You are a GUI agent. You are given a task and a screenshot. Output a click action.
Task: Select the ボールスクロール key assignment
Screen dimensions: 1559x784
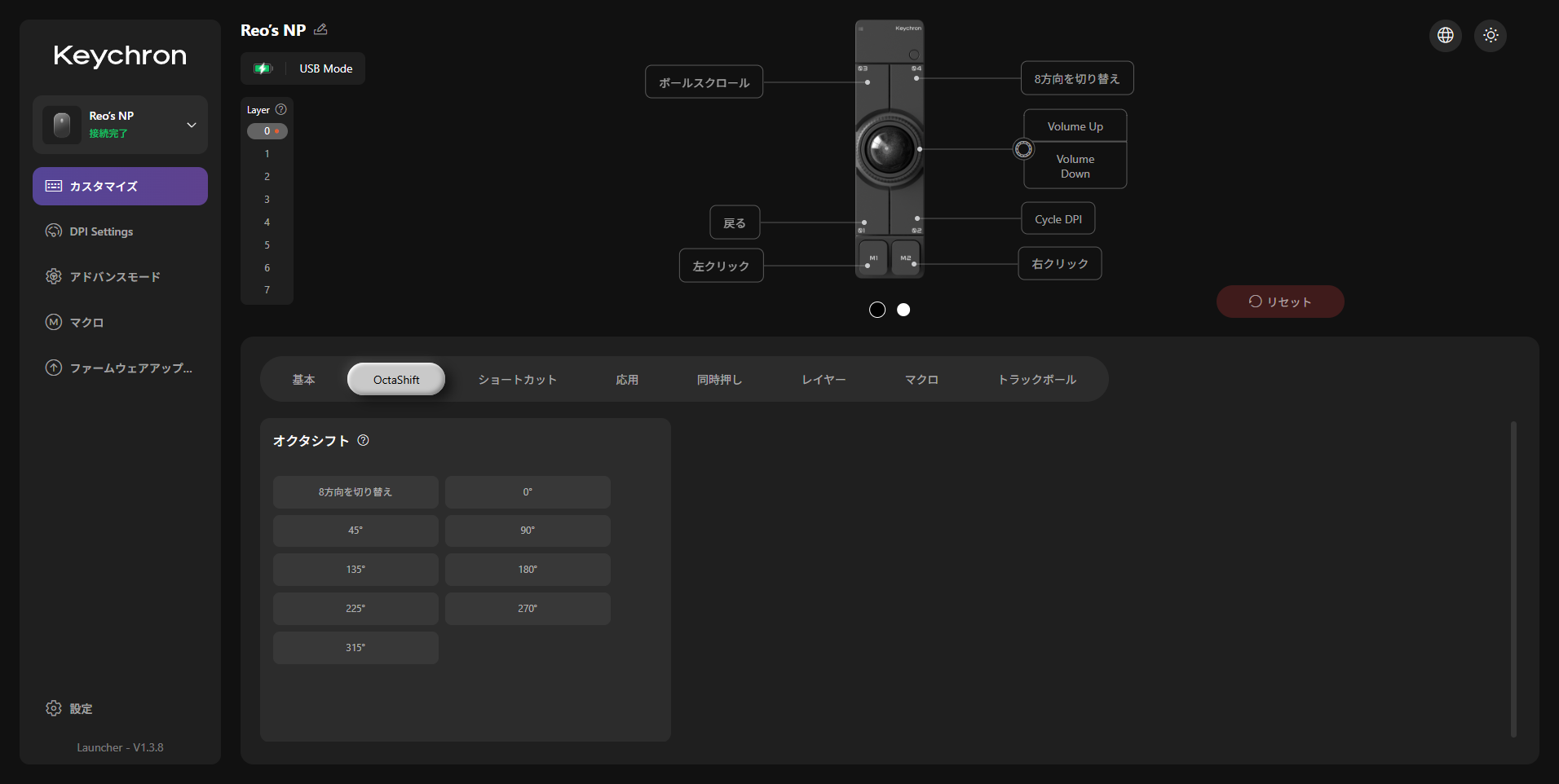click(x=704, y=82)
